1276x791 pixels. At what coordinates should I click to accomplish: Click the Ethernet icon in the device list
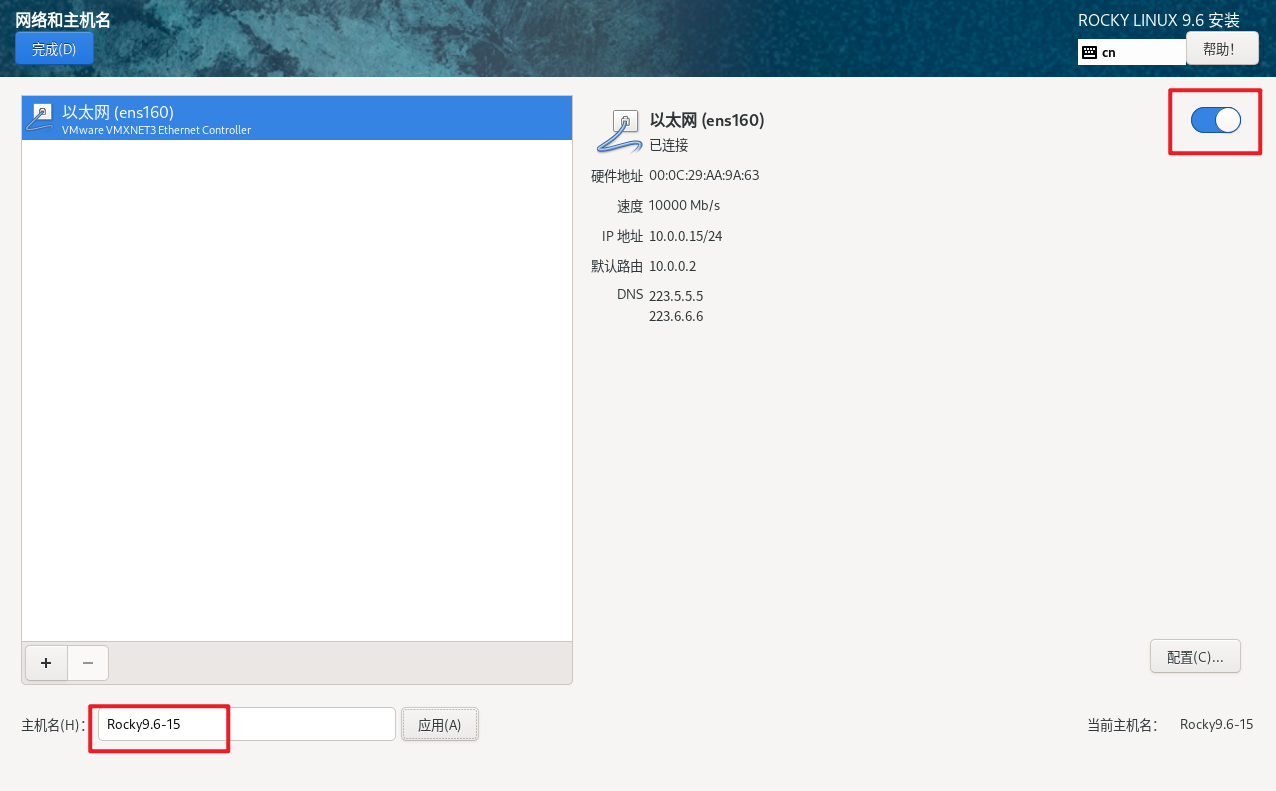[40, 117]
